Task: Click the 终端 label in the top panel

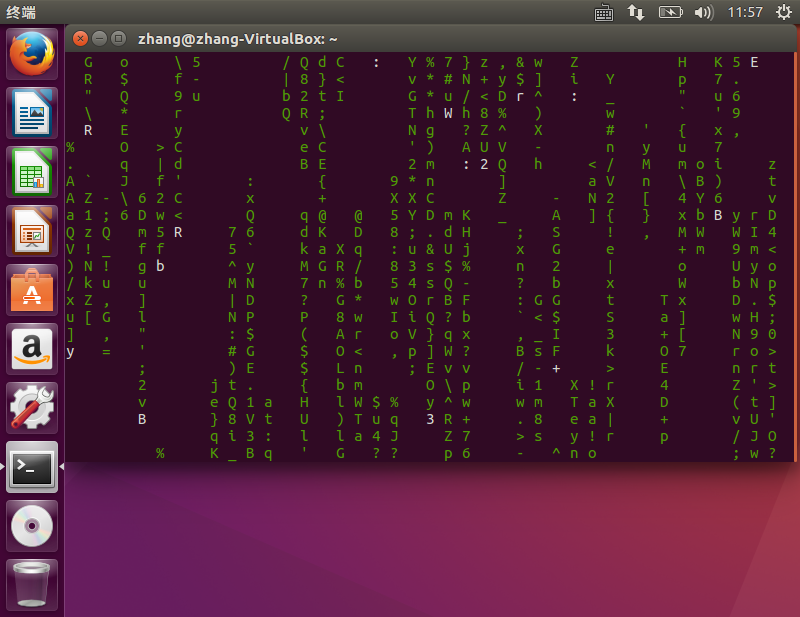Action: tap(21, 12)
